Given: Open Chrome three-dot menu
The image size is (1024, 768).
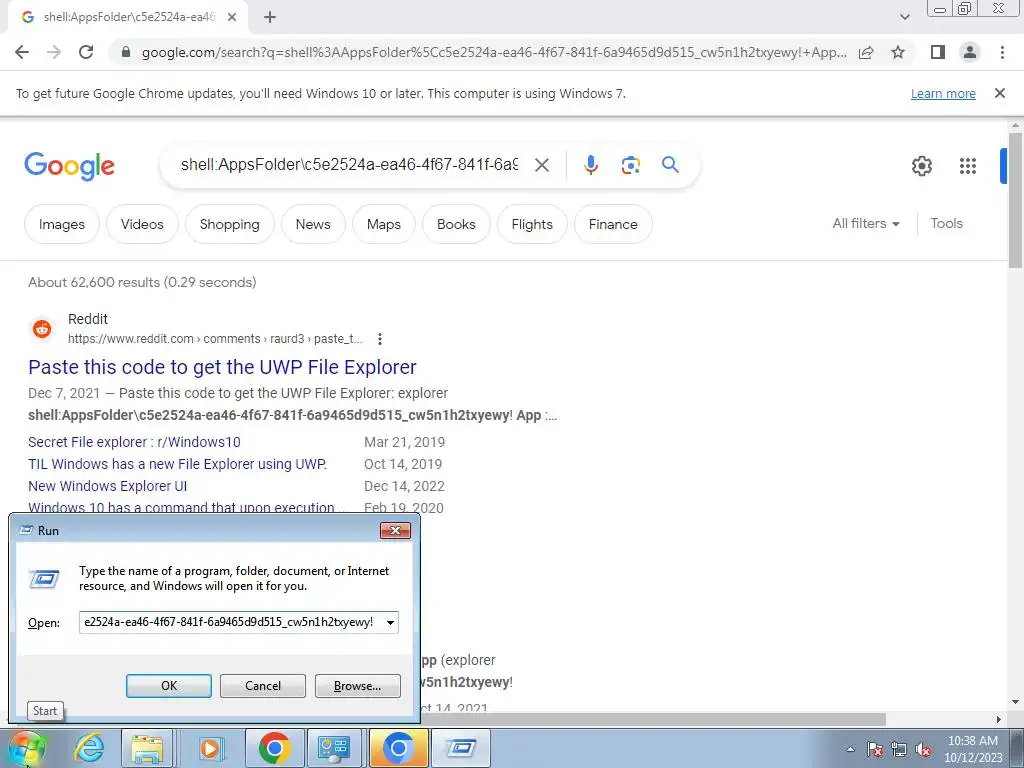Looking at the screenshot, I should pyautogui.click(x=1002, y=52).
